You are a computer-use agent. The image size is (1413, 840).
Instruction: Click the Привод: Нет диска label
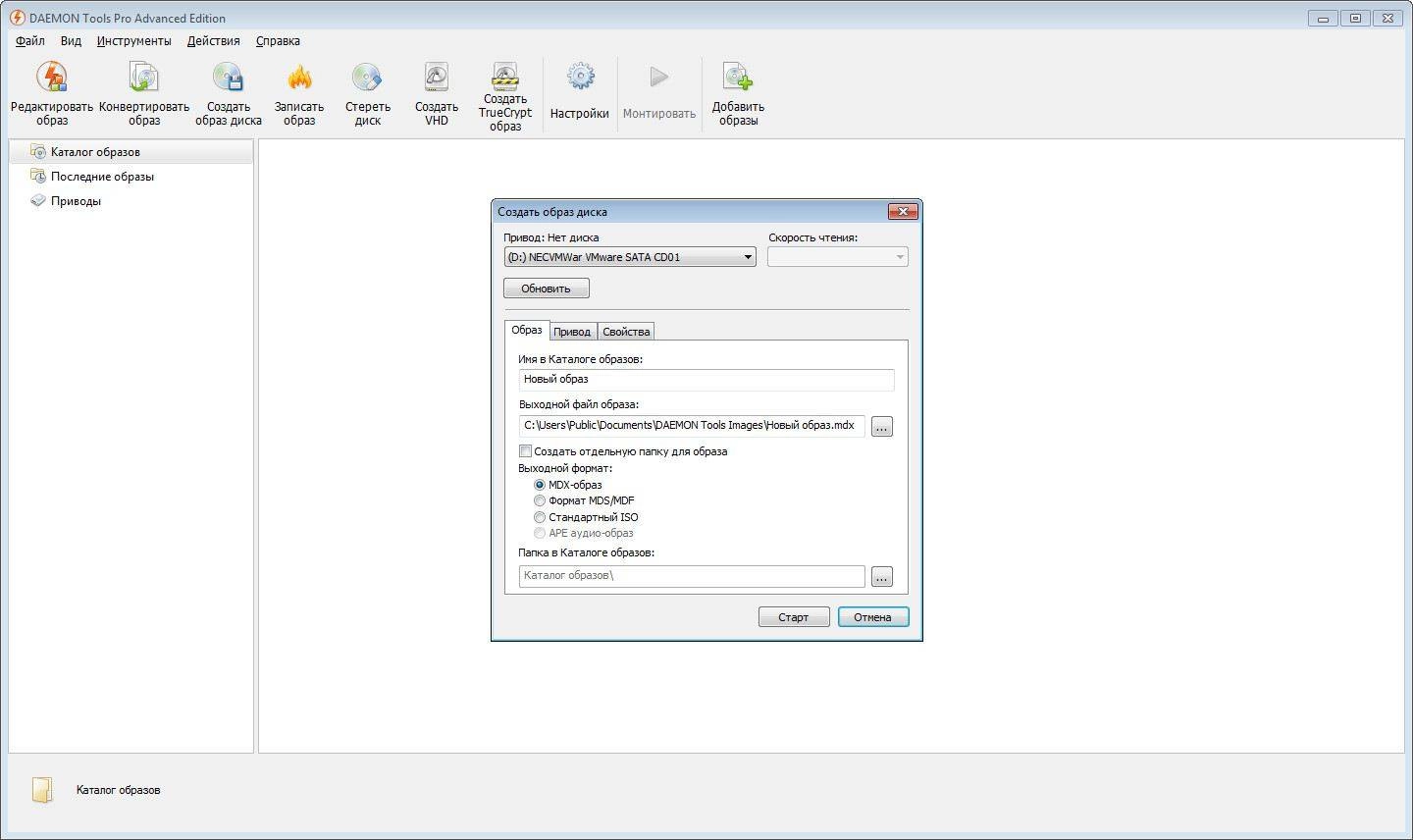pos(551,237)
